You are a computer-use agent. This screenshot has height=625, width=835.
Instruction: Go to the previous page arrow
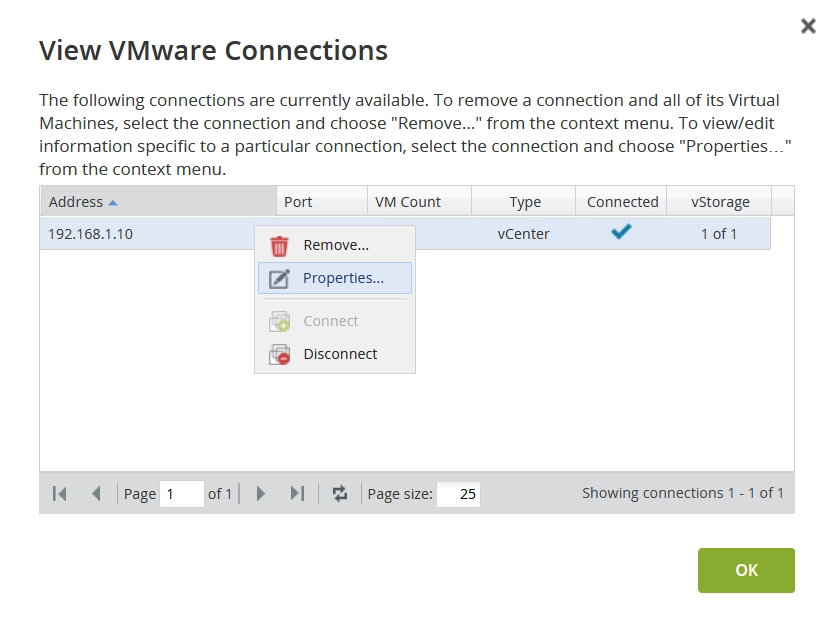coord(96,494)
